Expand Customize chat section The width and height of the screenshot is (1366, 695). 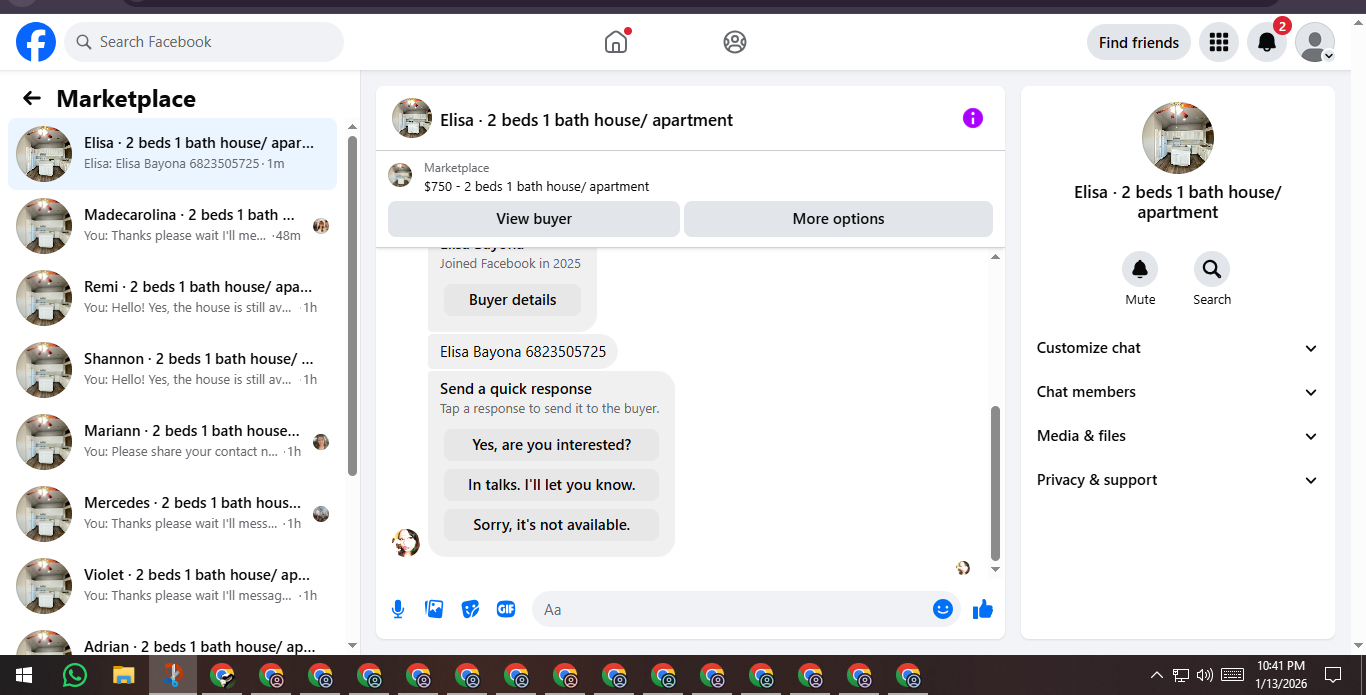[x=1177, y=348]
